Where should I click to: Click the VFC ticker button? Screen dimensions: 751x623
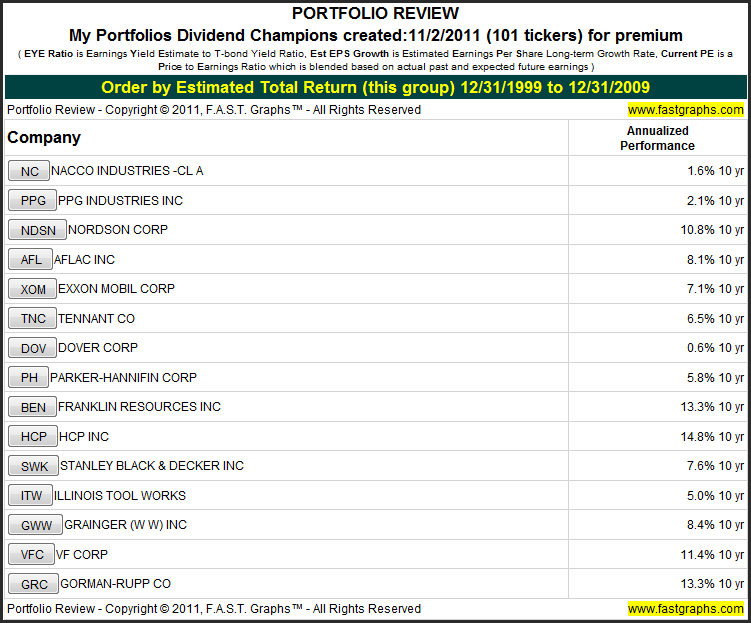click(31, 555)
